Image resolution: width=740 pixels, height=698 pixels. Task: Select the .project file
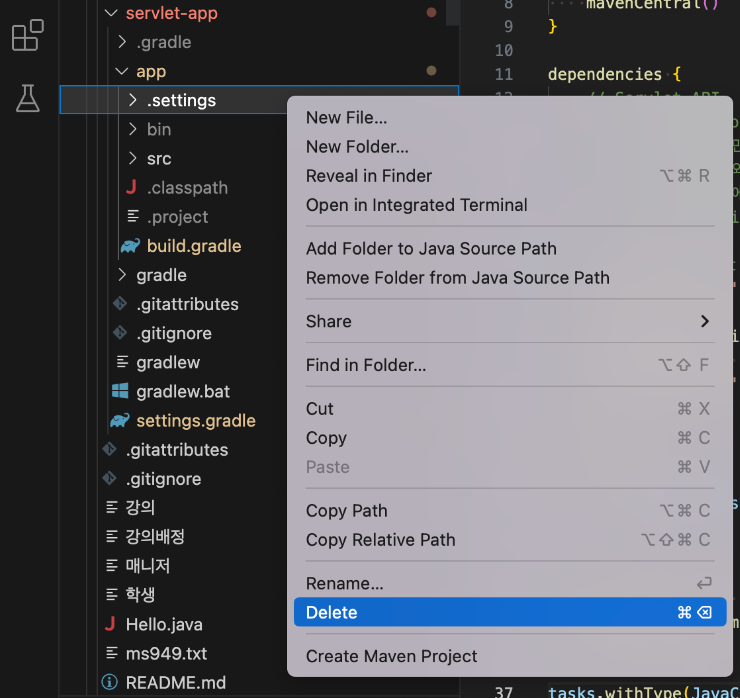(177, 217)
